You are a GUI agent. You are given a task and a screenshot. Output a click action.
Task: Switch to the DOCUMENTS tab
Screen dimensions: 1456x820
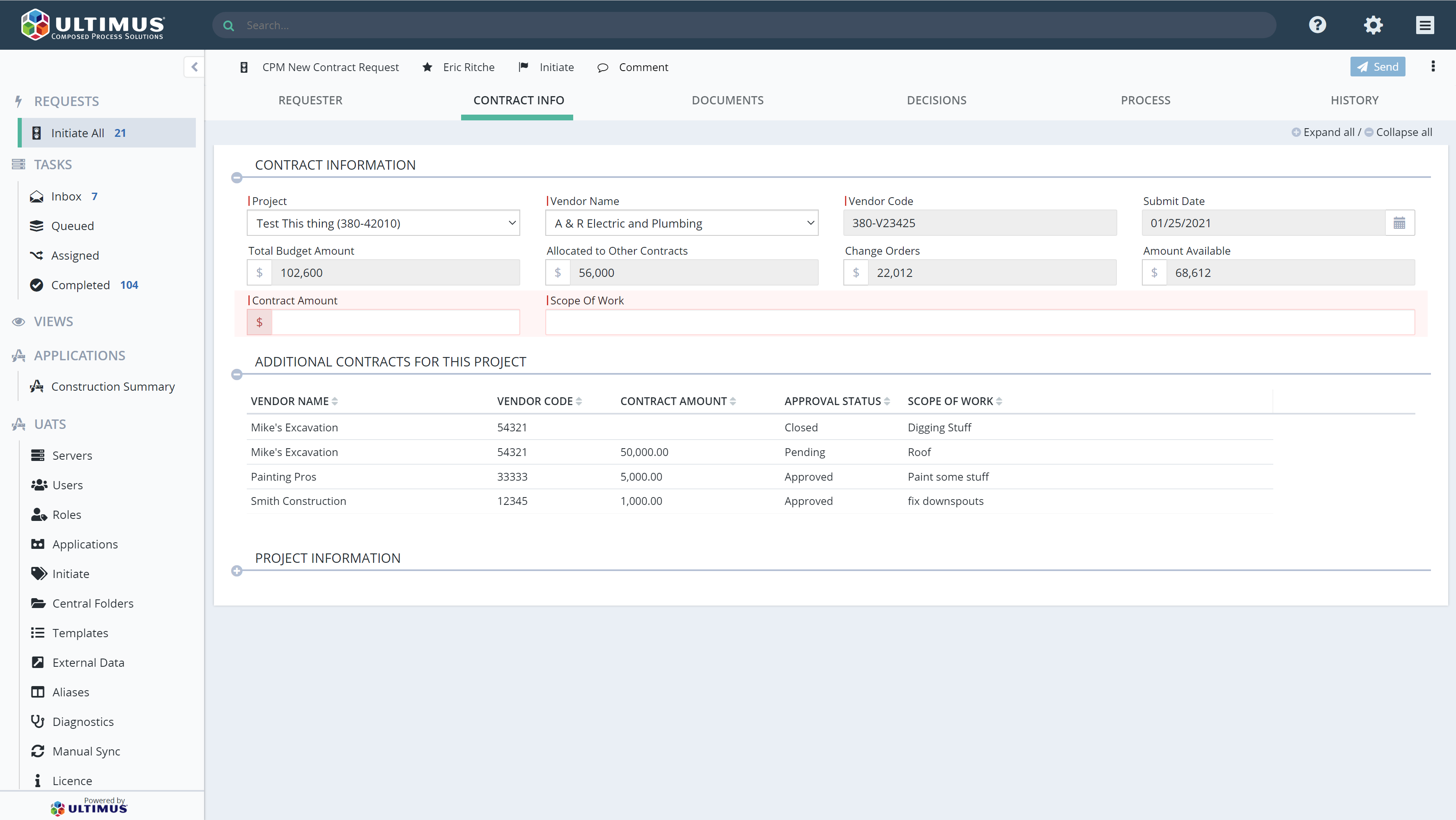tap(727, 100)
